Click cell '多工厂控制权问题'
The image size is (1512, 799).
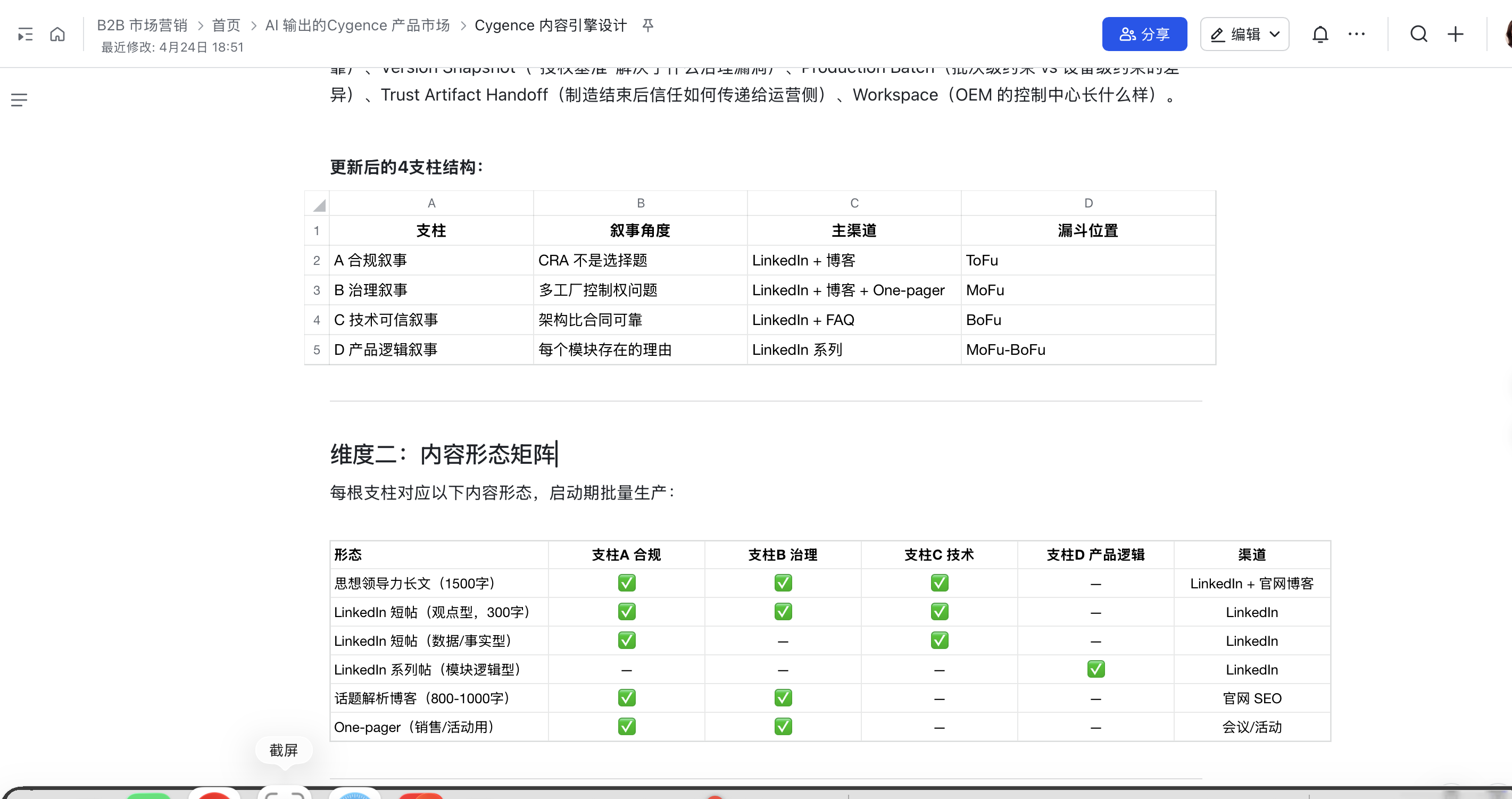tap(641, 290)
